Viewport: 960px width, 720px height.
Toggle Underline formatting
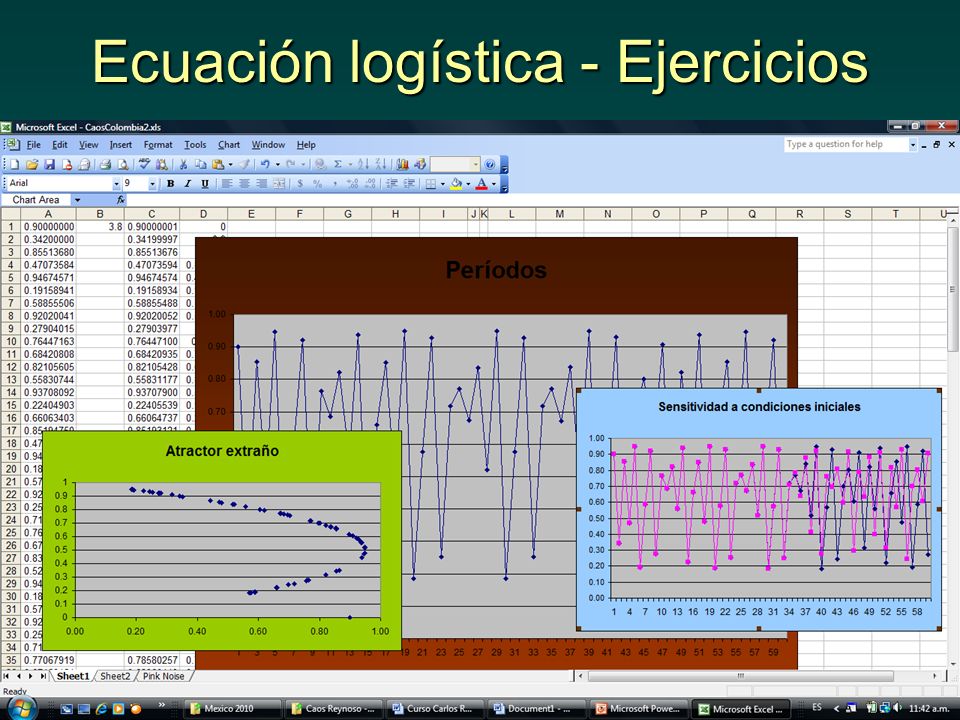tap(205, 183)
